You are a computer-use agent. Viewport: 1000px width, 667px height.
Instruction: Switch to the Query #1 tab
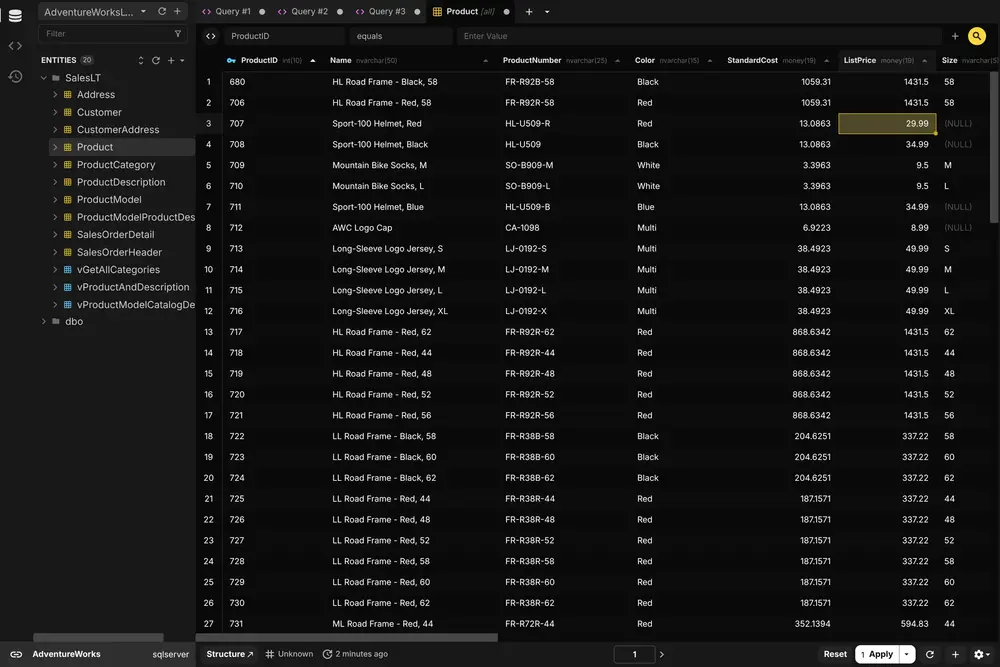pos(233,11)
